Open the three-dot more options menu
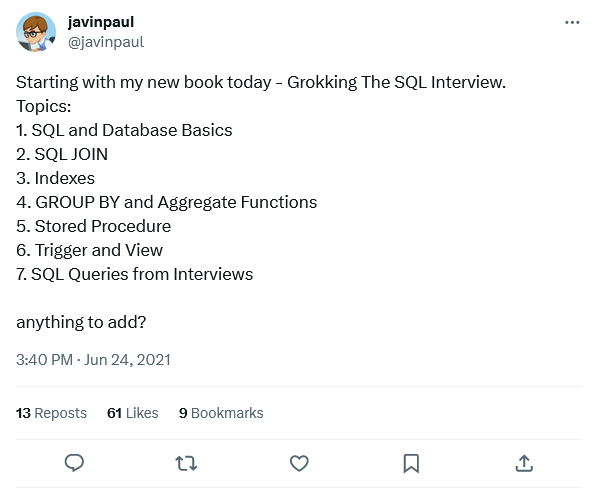Screen dimensions: 598x488 pos(572,22)
